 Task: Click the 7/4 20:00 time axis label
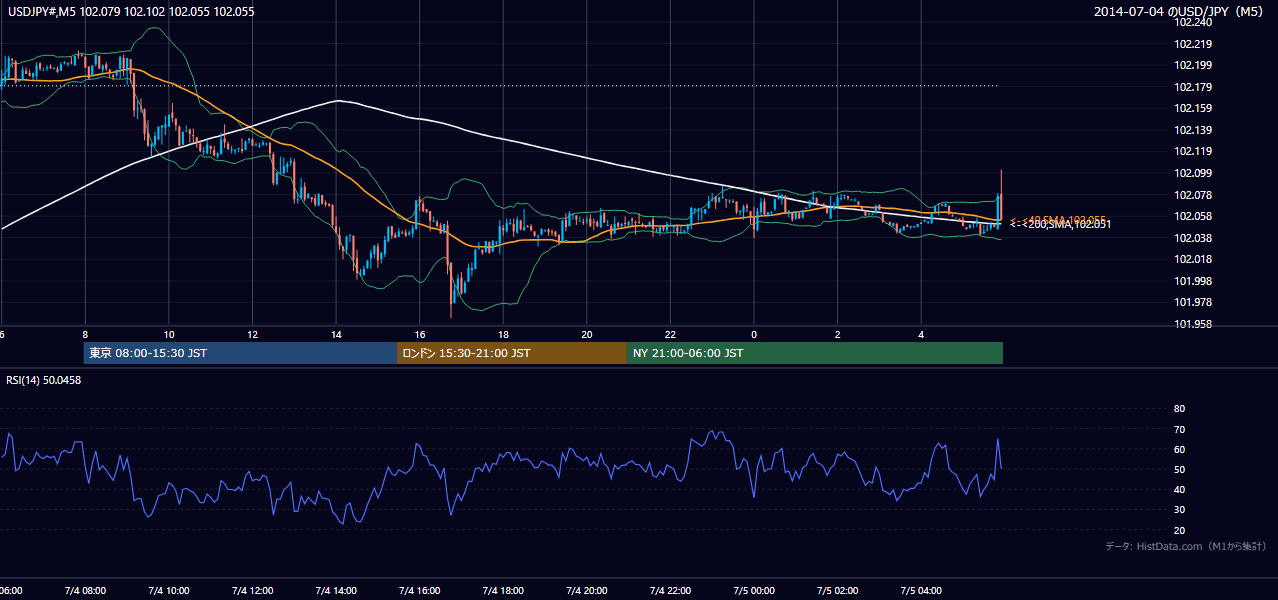[x=587, y=590]
